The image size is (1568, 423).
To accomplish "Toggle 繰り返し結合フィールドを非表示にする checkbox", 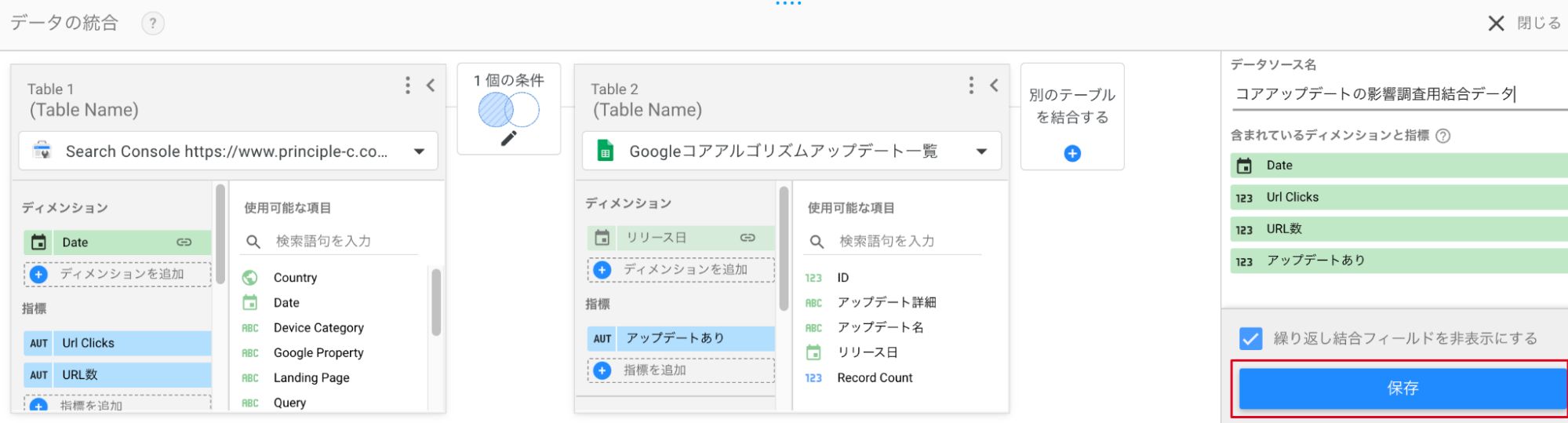I will 1250,339.
